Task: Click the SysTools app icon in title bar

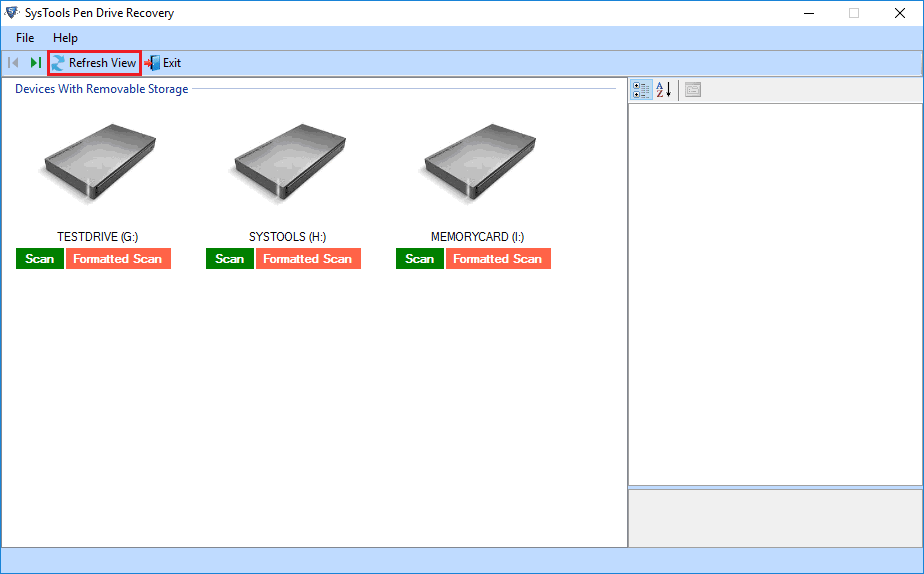Action: (x=12, y=13)
